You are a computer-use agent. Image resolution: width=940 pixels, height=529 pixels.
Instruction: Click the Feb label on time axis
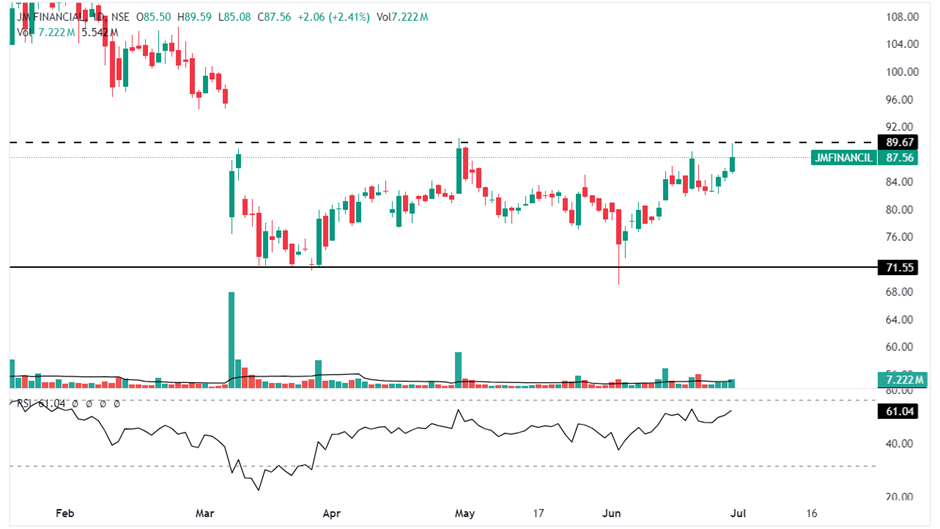tap(65, 513)
